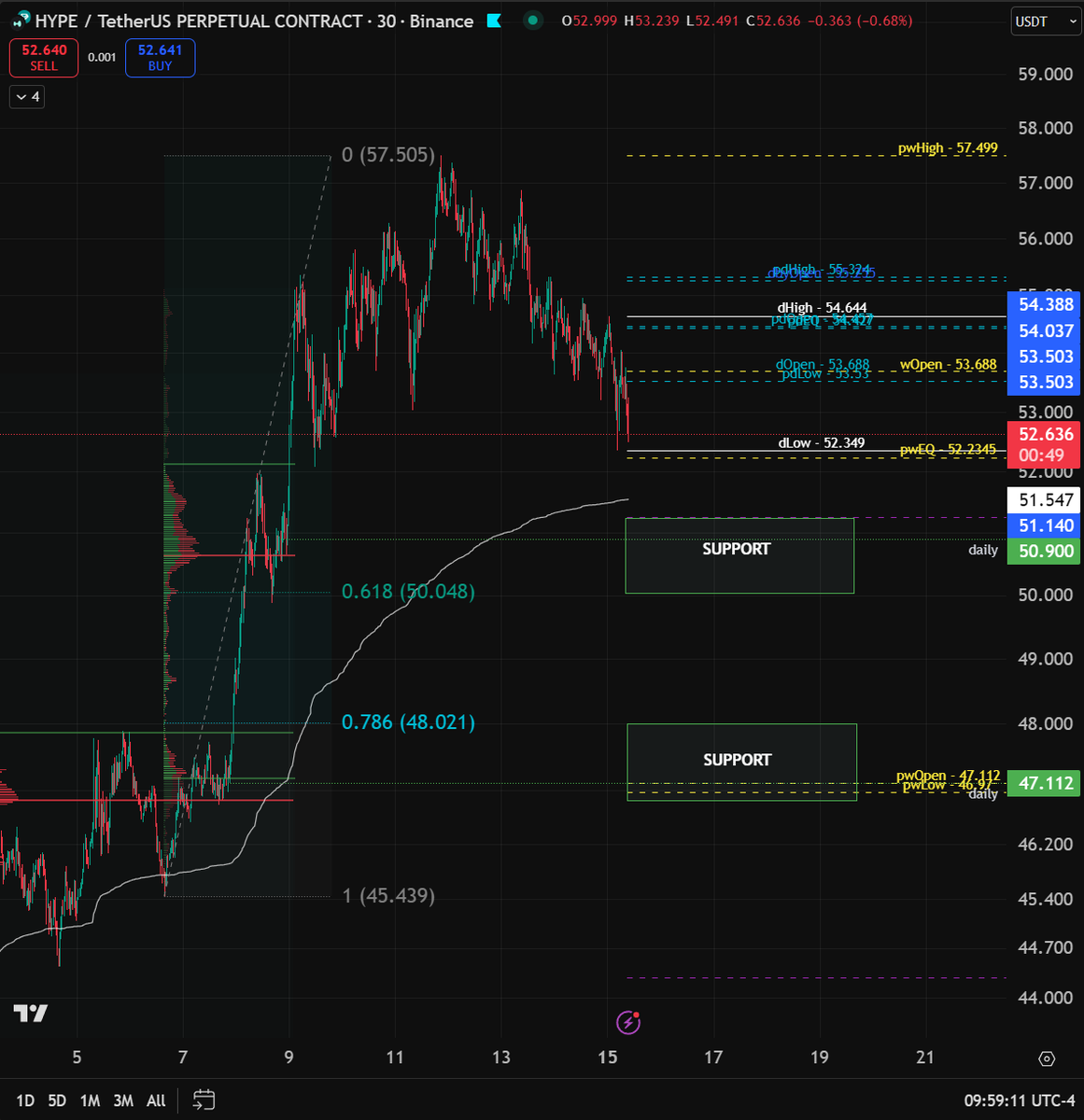Click date 15 on the time axis
Screen dimensions: 1084x1120
608,1057
